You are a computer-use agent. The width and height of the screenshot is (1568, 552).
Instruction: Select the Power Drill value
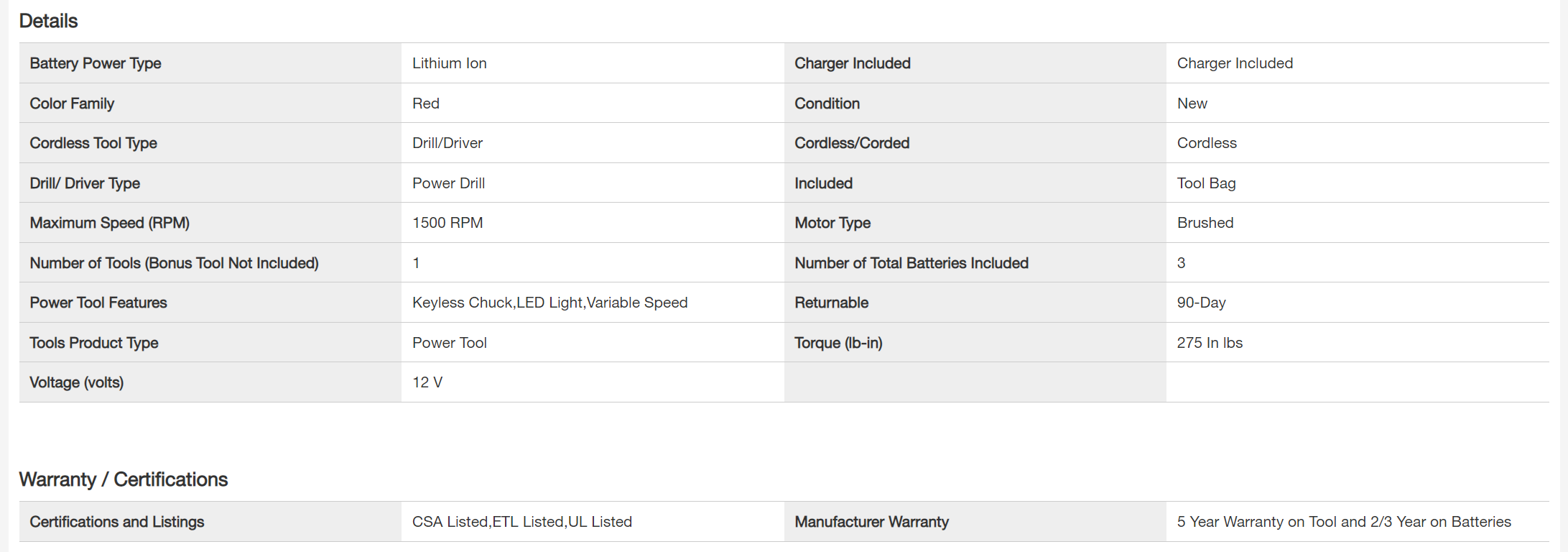449,183
